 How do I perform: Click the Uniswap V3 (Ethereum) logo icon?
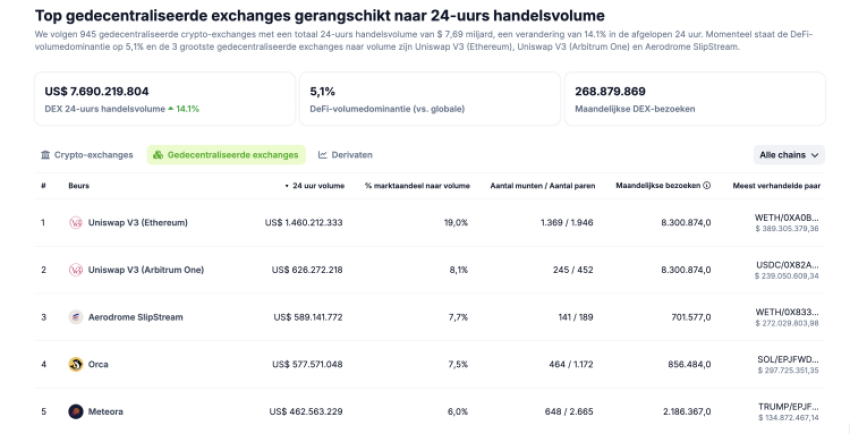coord(75,222)
